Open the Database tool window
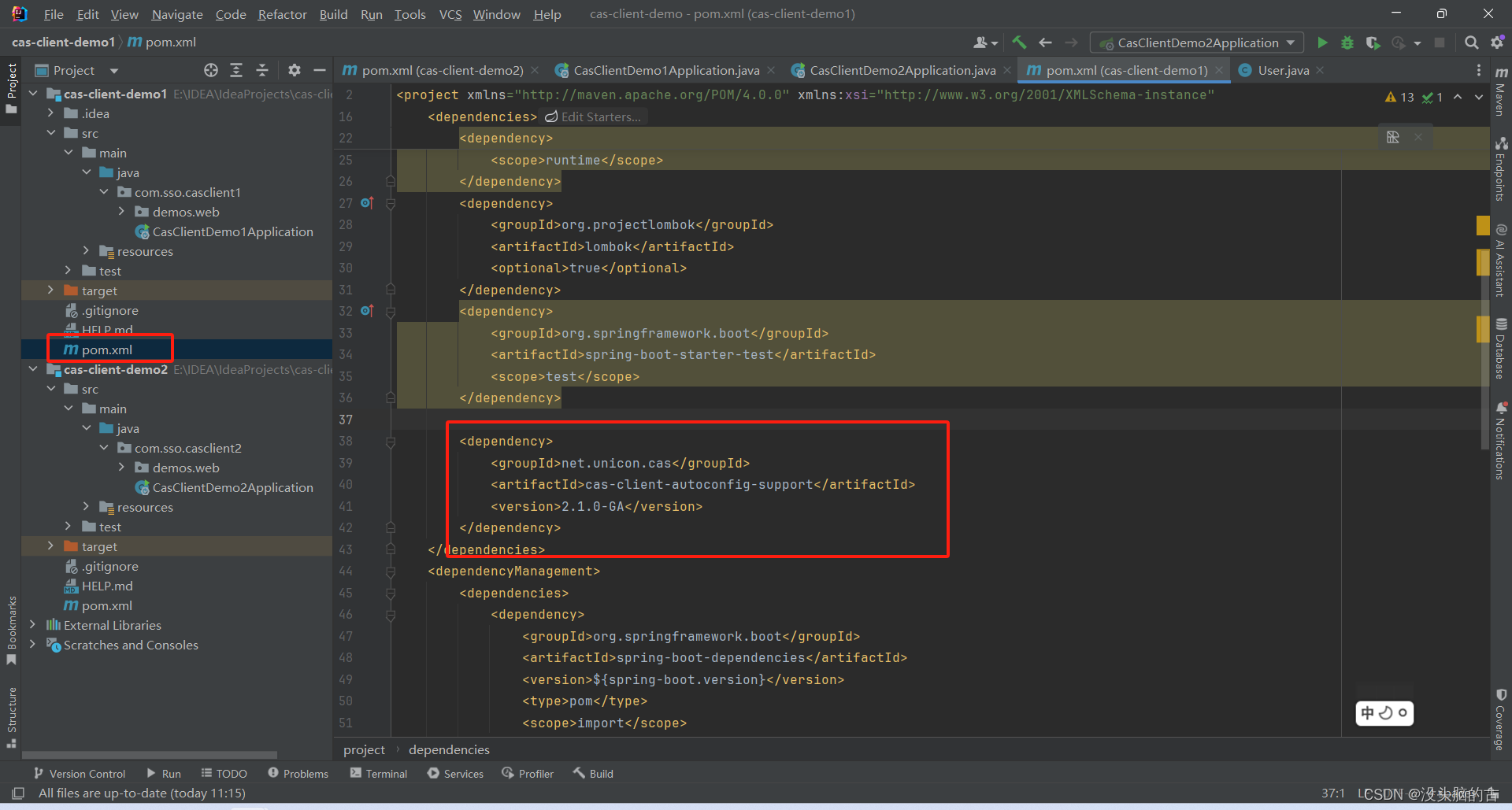 coord(1501,349)
